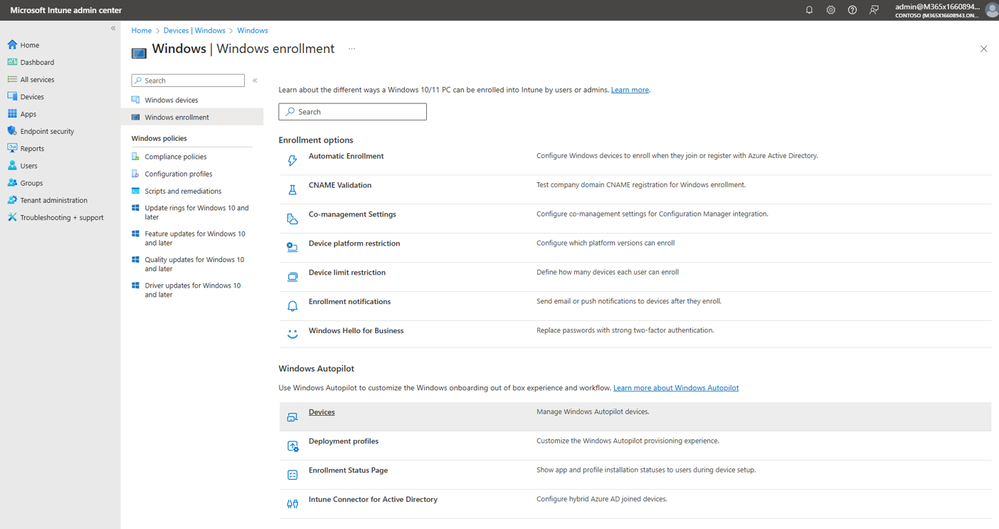
Task: Go to Tenant administration
Action: [54, 200]
